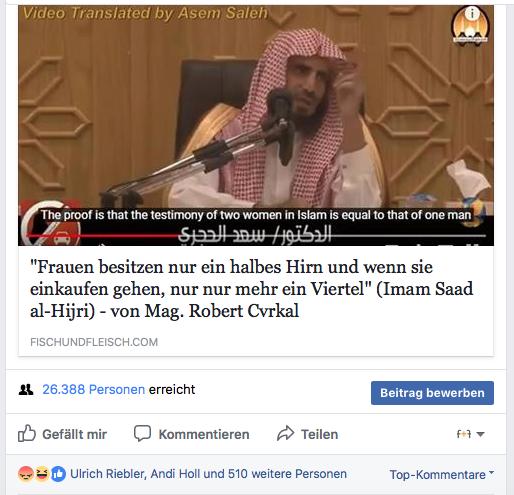The height and width of the screenshot is (495, 514).
Task: Open the Frauen besitzen article headline
Action: click(x=251, y=289)
